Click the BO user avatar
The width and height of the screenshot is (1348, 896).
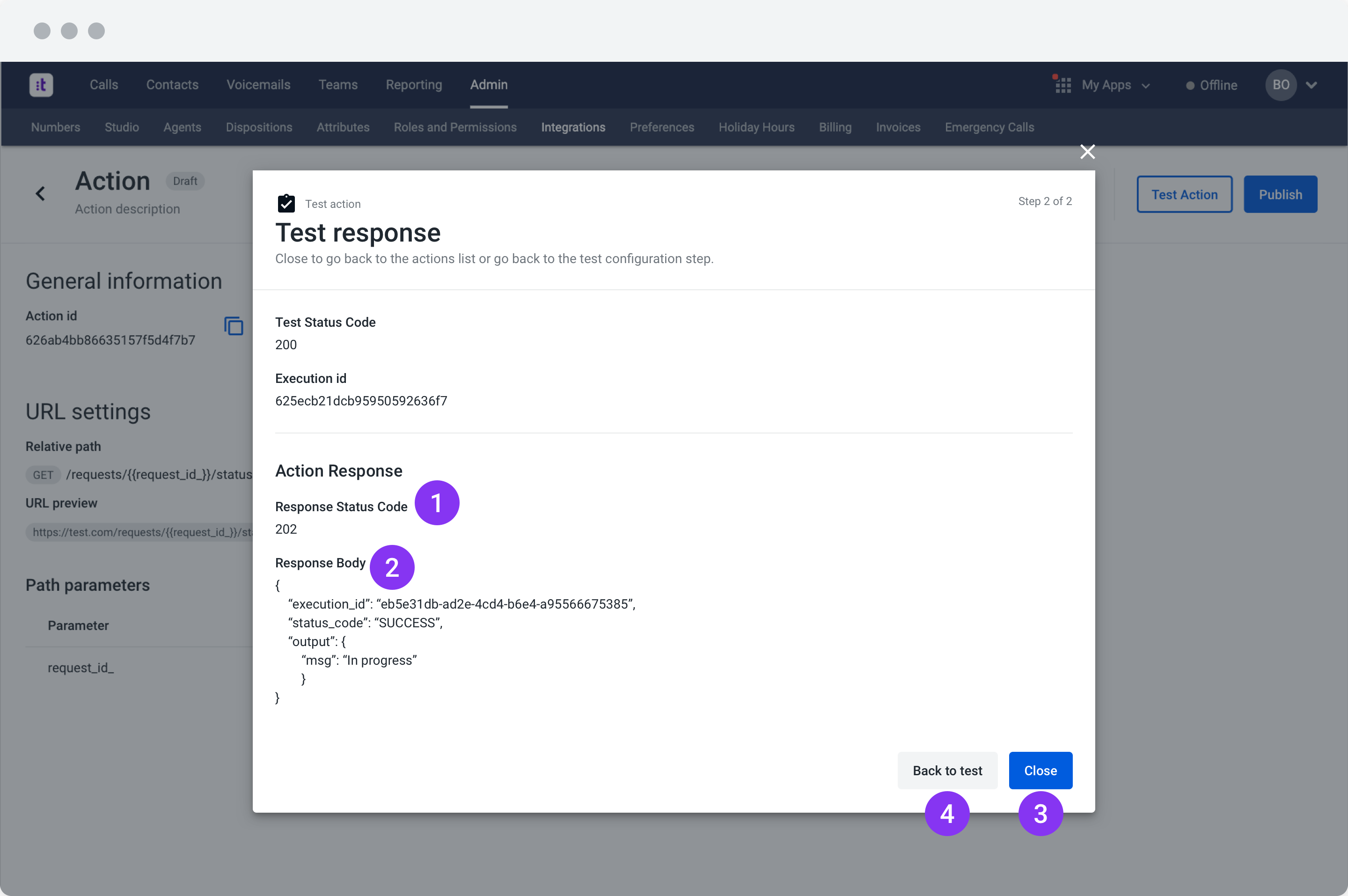[1280, 85]
